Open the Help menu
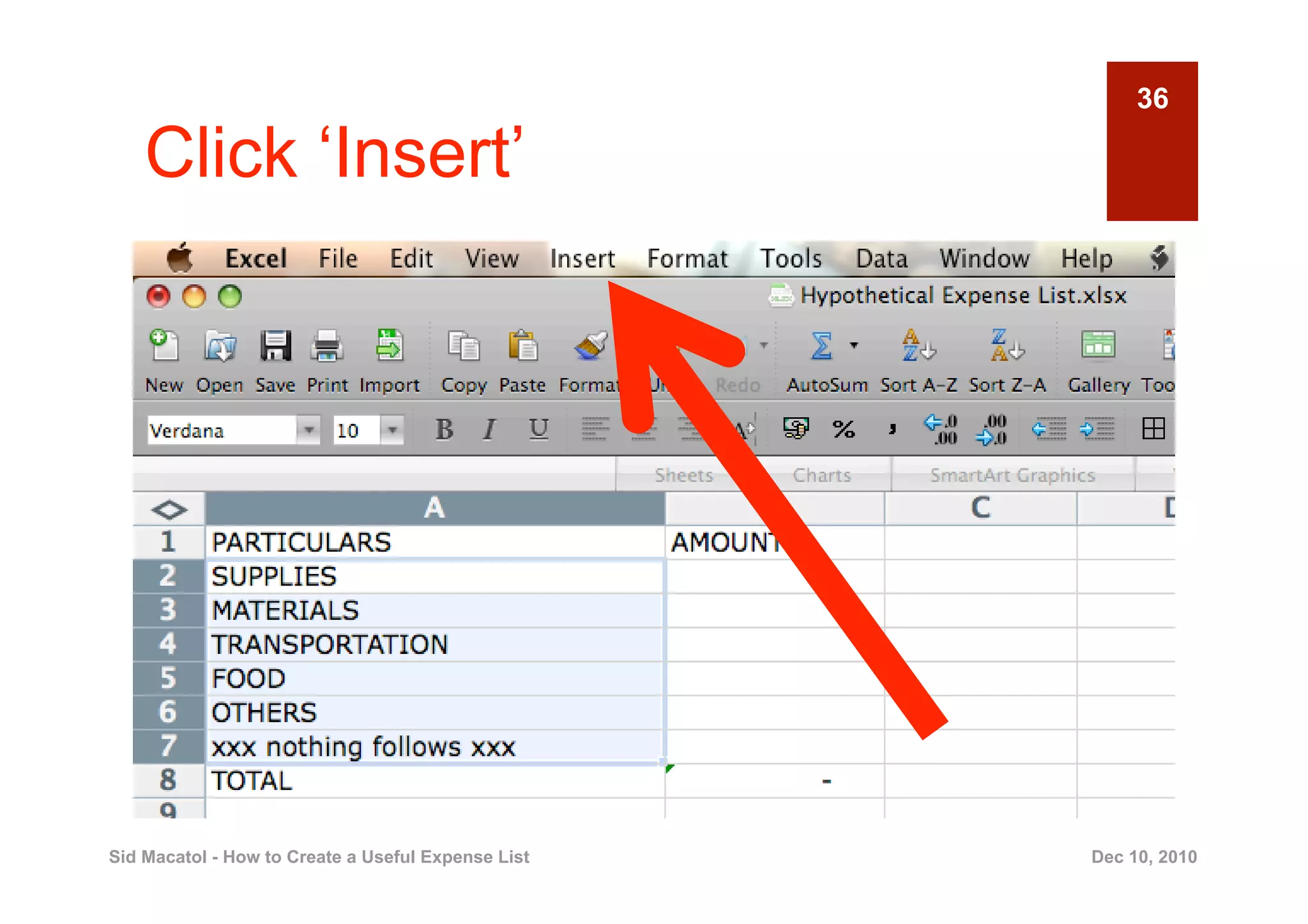The image size is (1308, 924). (x=1086, y=259)
